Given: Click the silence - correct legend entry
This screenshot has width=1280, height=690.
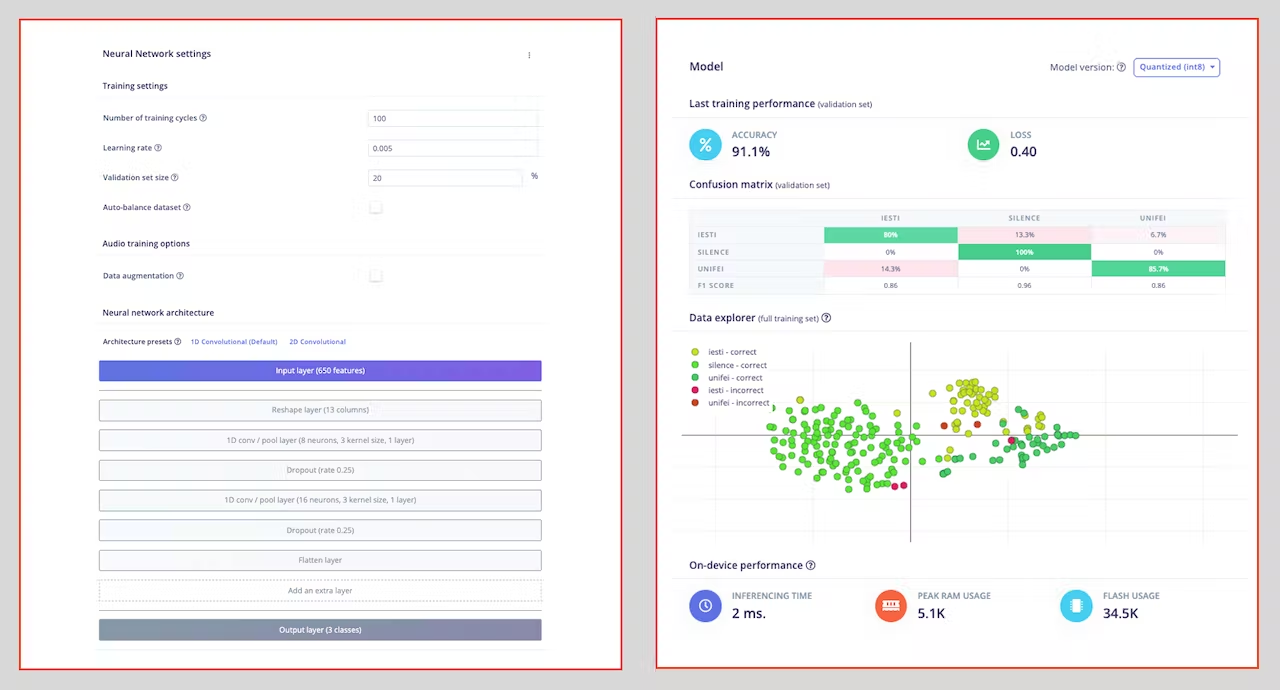Looking at the screenshot, I should (729, 365).
